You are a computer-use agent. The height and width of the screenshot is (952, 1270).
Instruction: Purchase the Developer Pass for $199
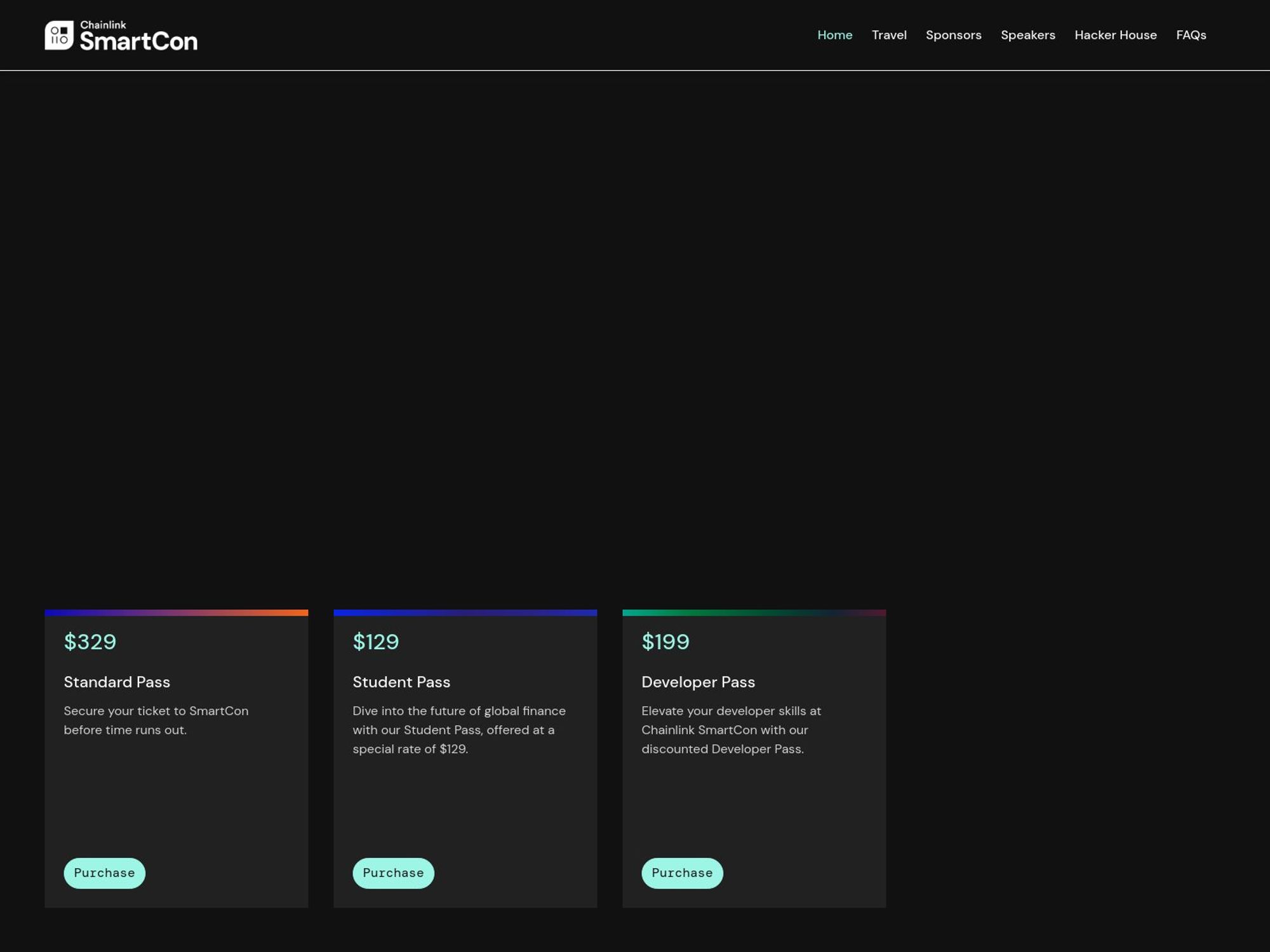[x=682, y=872]
